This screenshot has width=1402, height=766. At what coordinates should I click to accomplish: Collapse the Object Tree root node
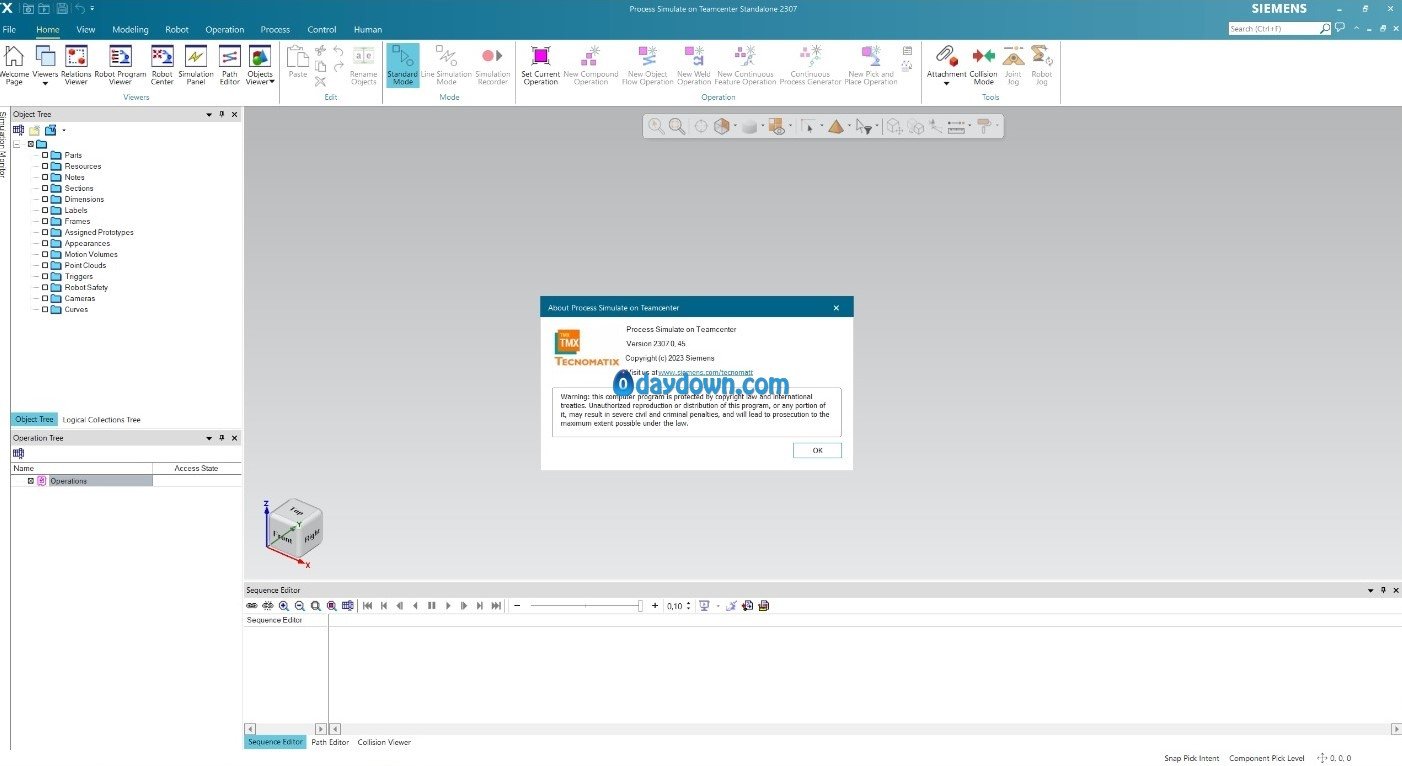click(x=17, y=144)
